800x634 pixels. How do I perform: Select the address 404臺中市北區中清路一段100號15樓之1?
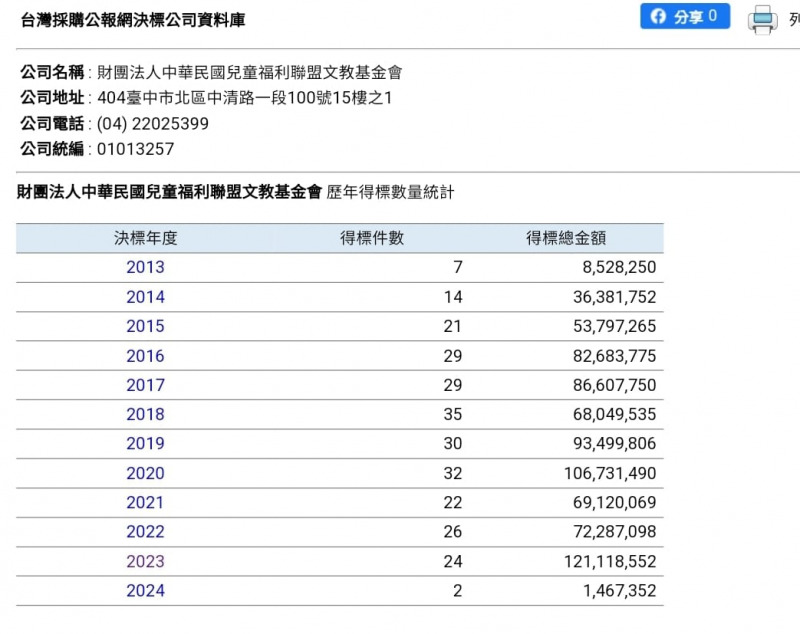245,97
